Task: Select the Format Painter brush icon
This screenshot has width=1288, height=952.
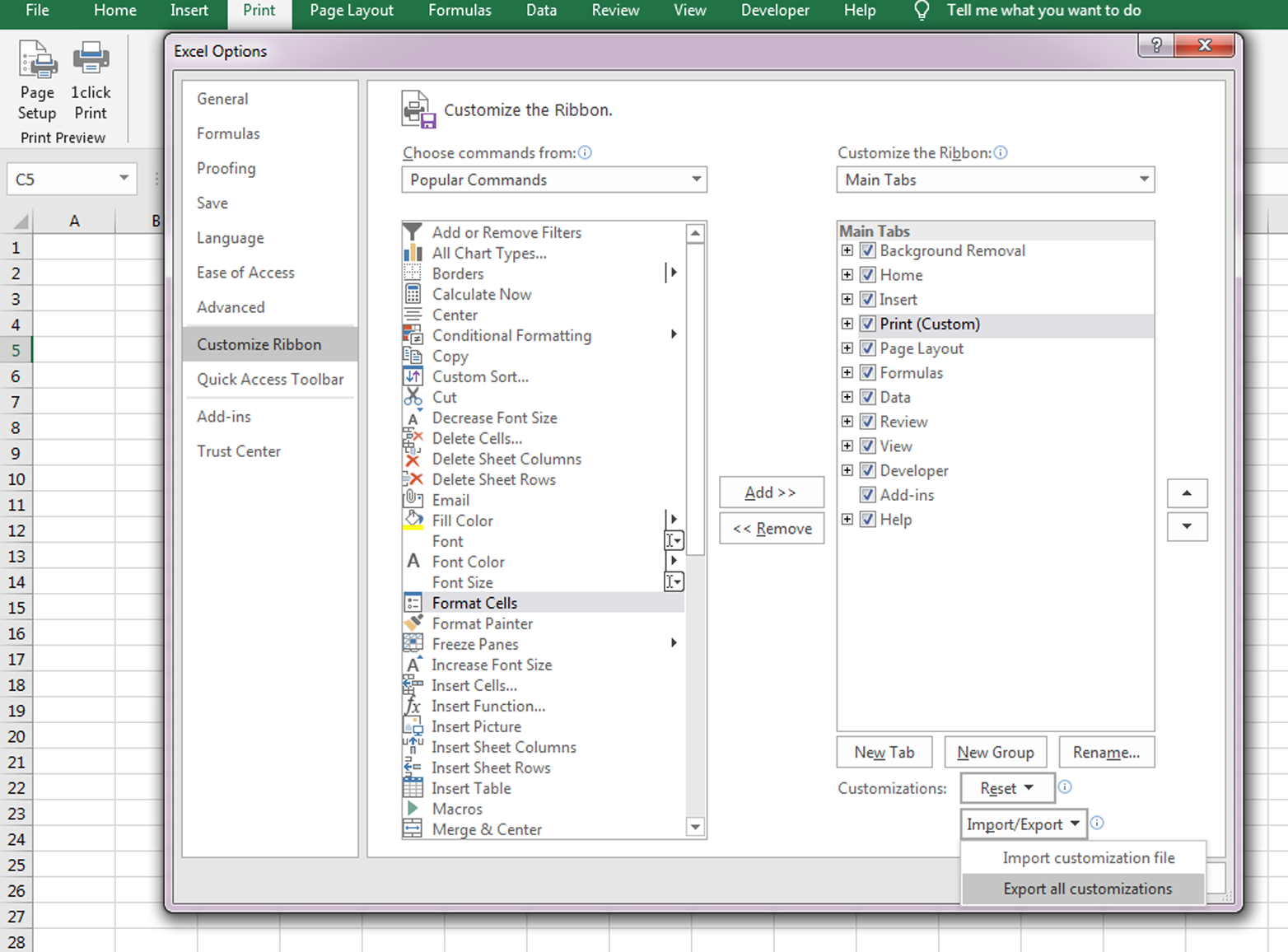Action: pyautogui.click(x=413, y=623)
